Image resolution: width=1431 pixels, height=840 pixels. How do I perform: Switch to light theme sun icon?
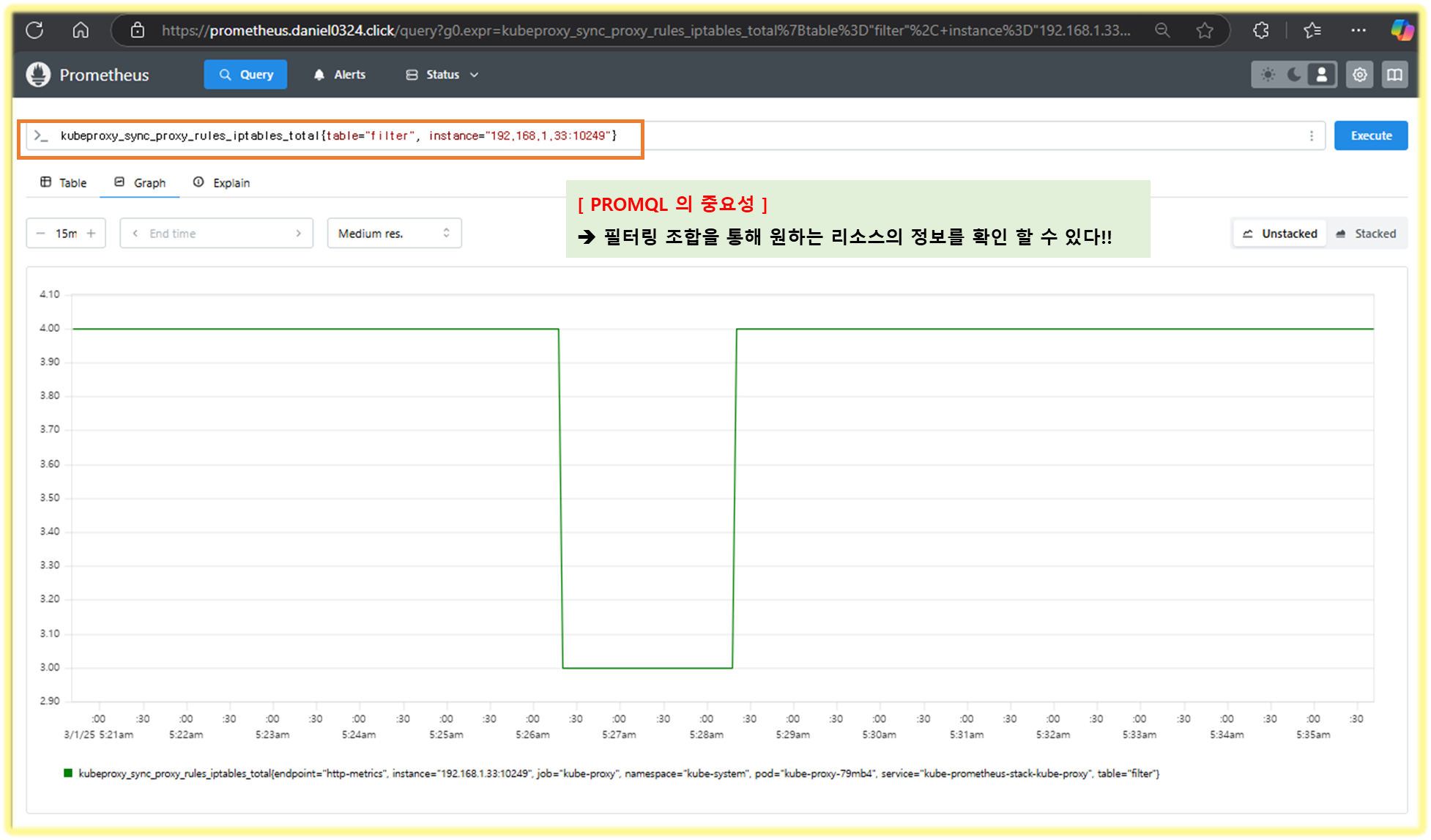coord(1268,75)
